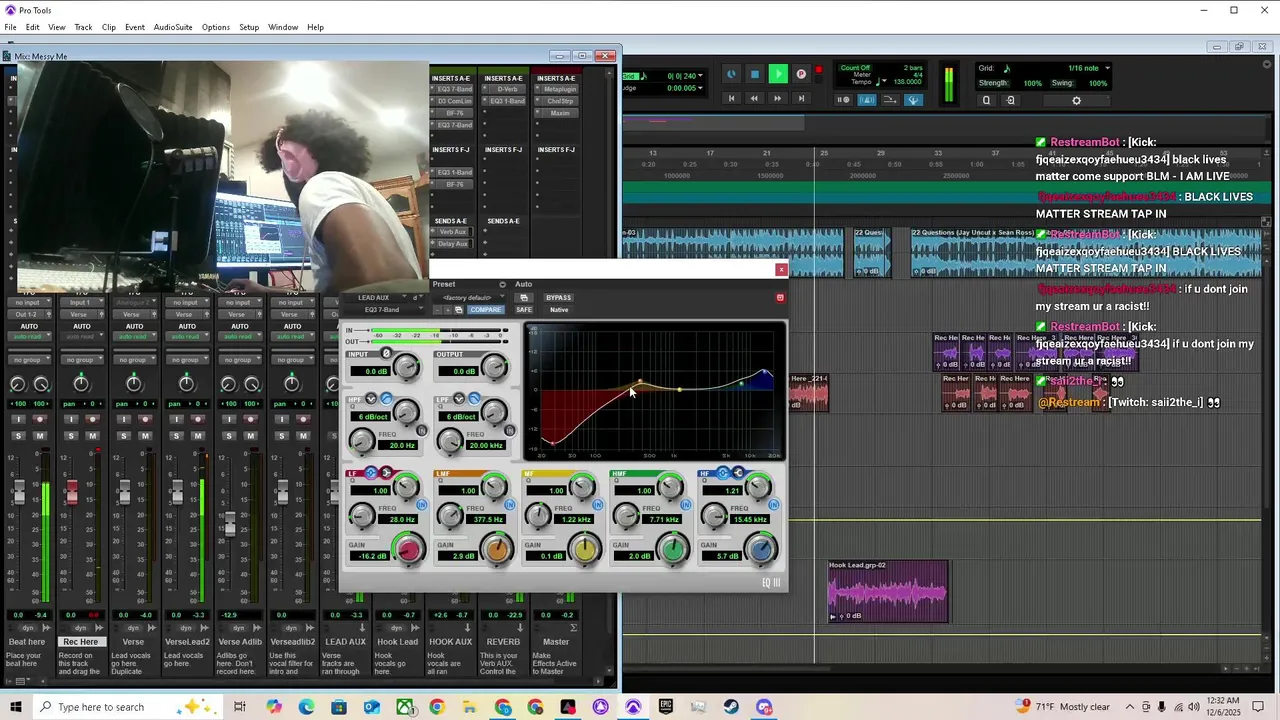Click Return to Zero transport button
The height and width of the screenshot is (720, 1280).
pos(731,98)
